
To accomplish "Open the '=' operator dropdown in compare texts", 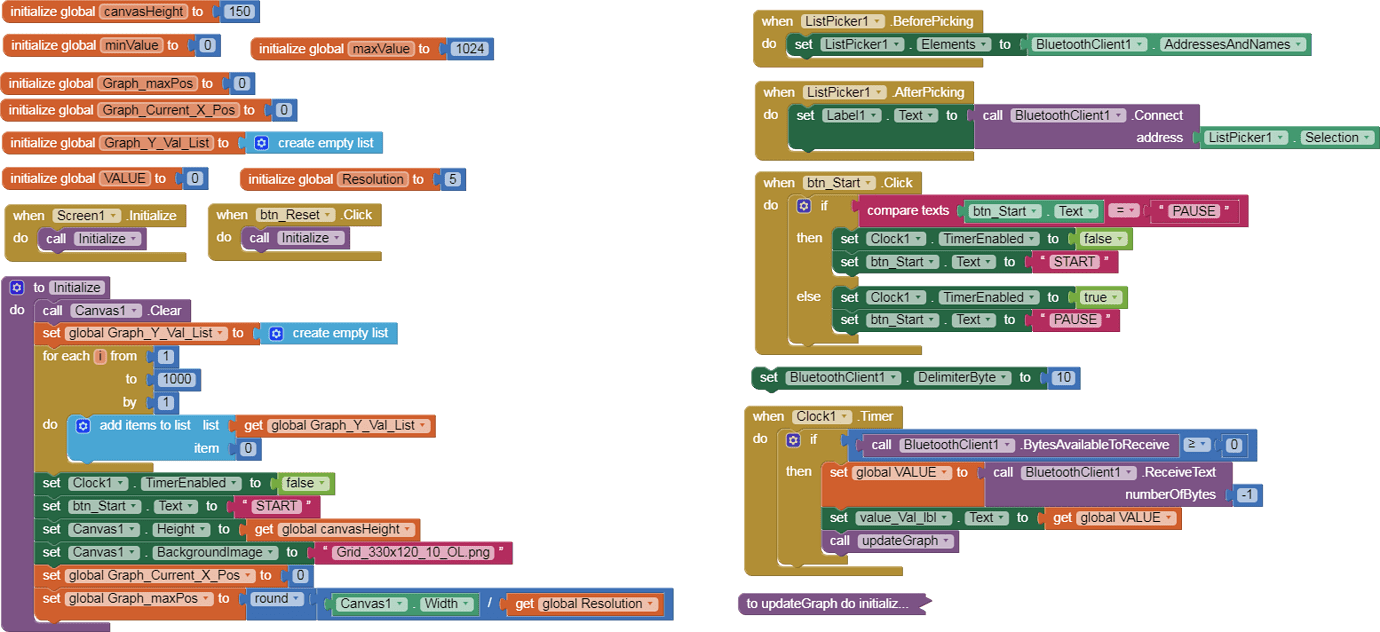I will click(x=1125, y=211).
